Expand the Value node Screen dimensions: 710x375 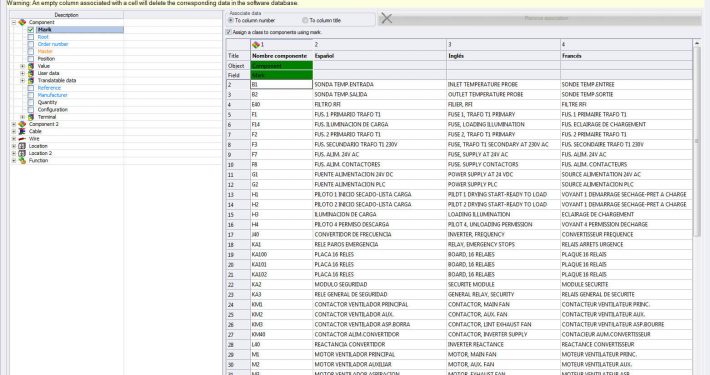[x=22, y=66]
